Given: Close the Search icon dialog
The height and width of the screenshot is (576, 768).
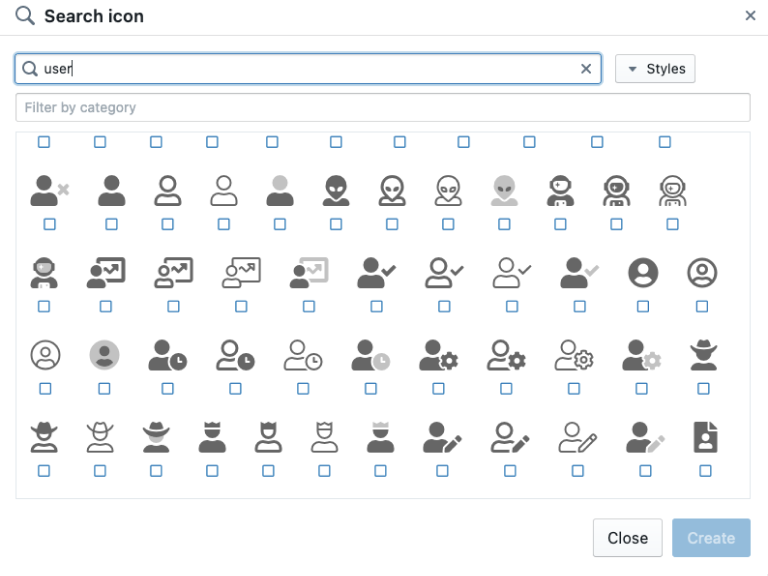Looking at the screenshot, I should (x=750, y=16).
